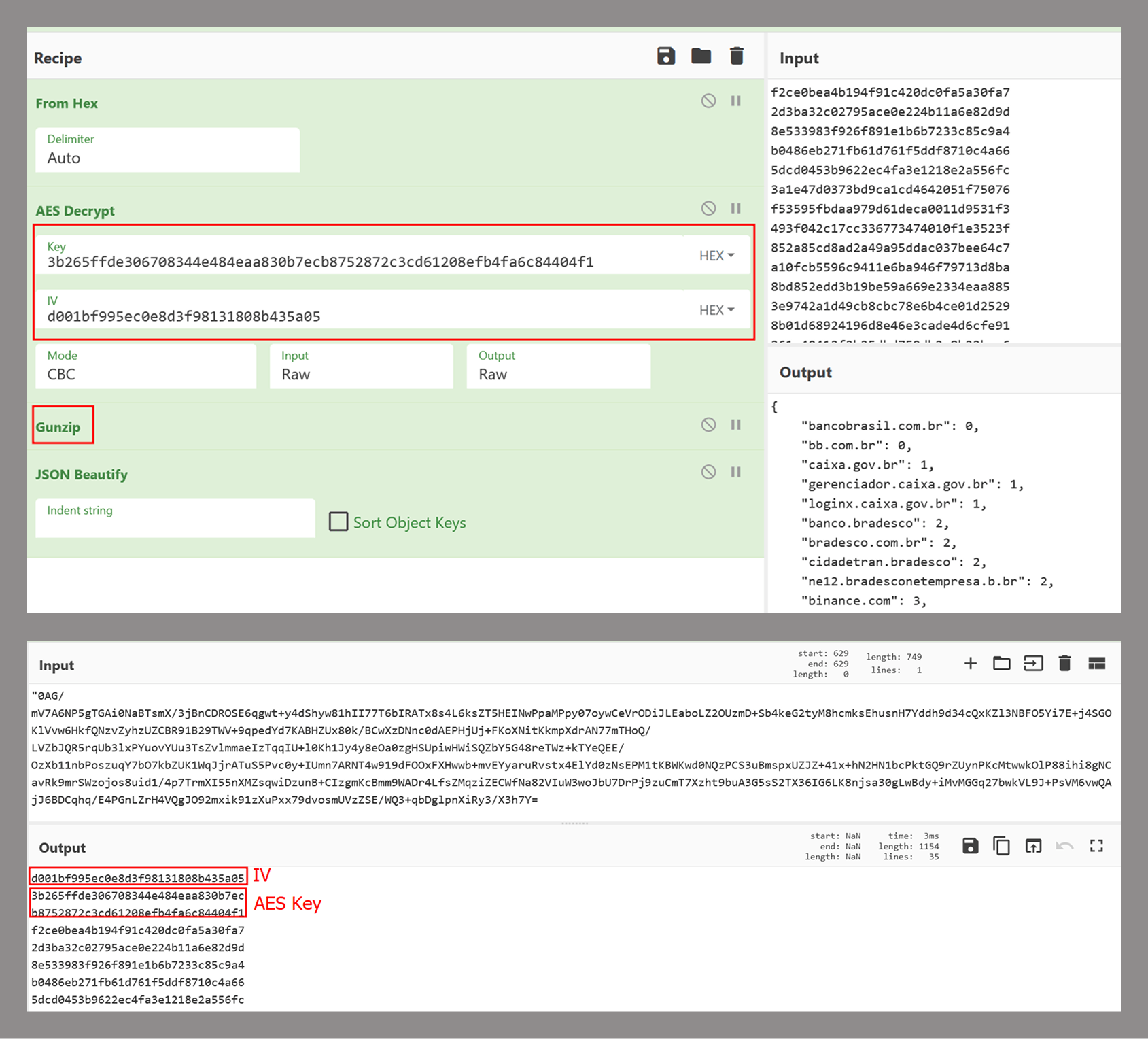Open the Key HEX format dropdown
This screenshot has width=1148, height=1039.
tap(716, 256)
